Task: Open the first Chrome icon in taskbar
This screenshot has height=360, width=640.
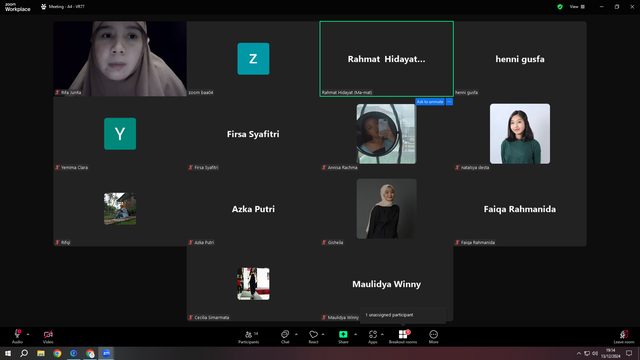Action: tap(57, 353)
